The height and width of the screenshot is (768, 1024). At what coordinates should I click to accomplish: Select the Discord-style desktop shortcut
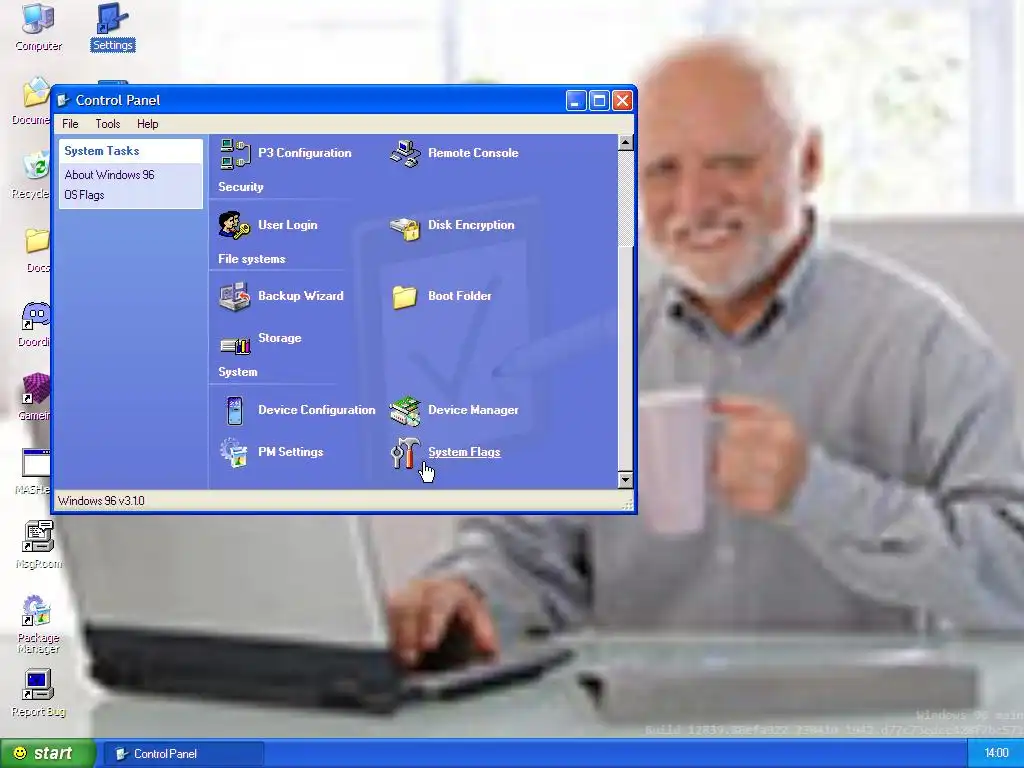(x=34, y=325)
